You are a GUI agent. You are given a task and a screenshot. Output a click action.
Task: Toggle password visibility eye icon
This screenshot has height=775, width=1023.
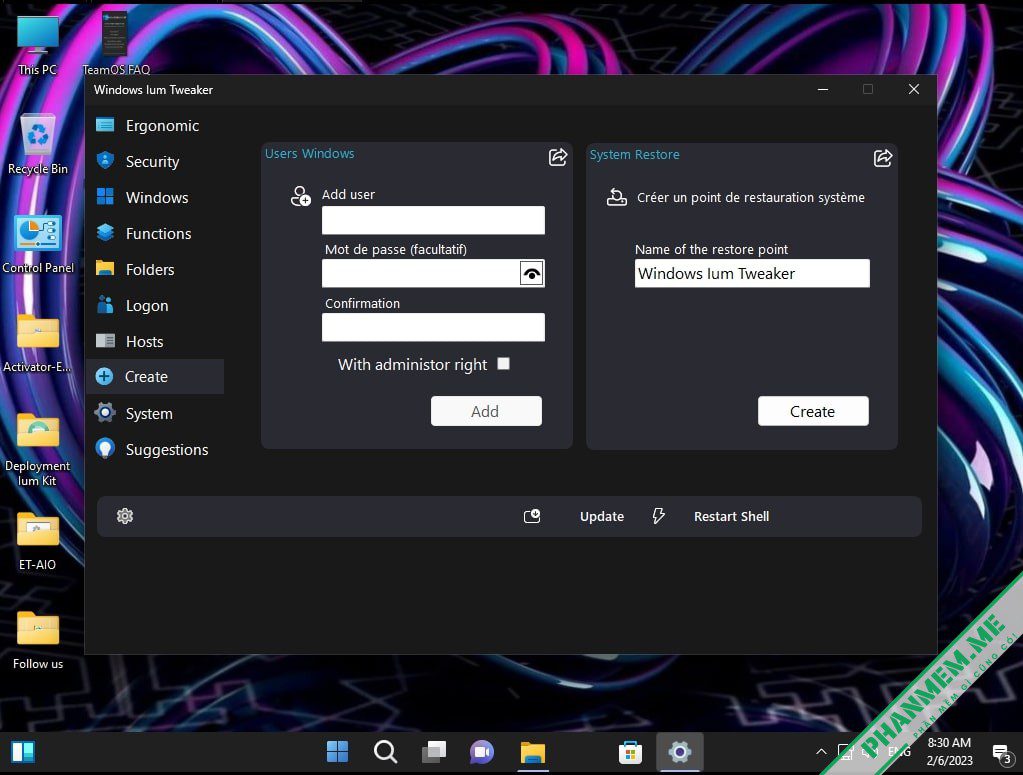(x=532, y=273)
